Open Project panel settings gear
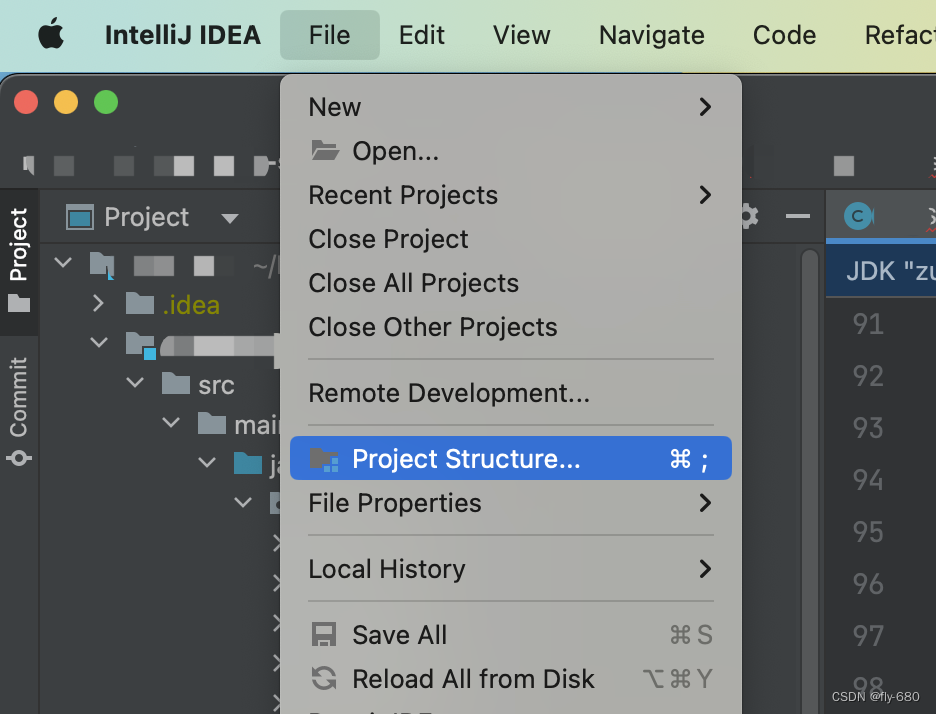 point(749,216)
